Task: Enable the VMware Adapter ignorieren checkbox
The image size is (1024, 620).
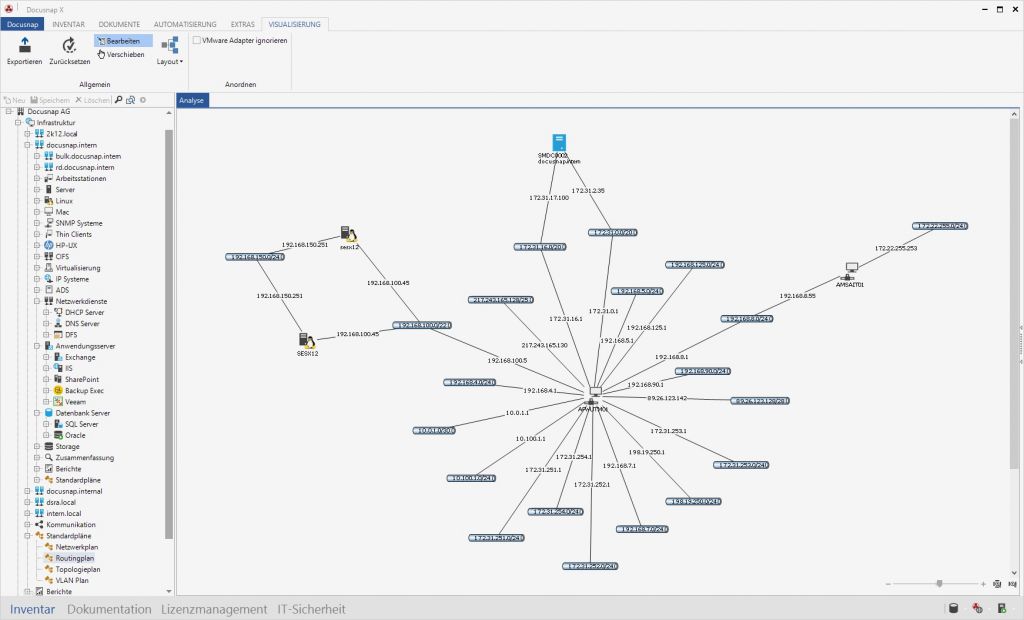Action: tap(197, 42)
